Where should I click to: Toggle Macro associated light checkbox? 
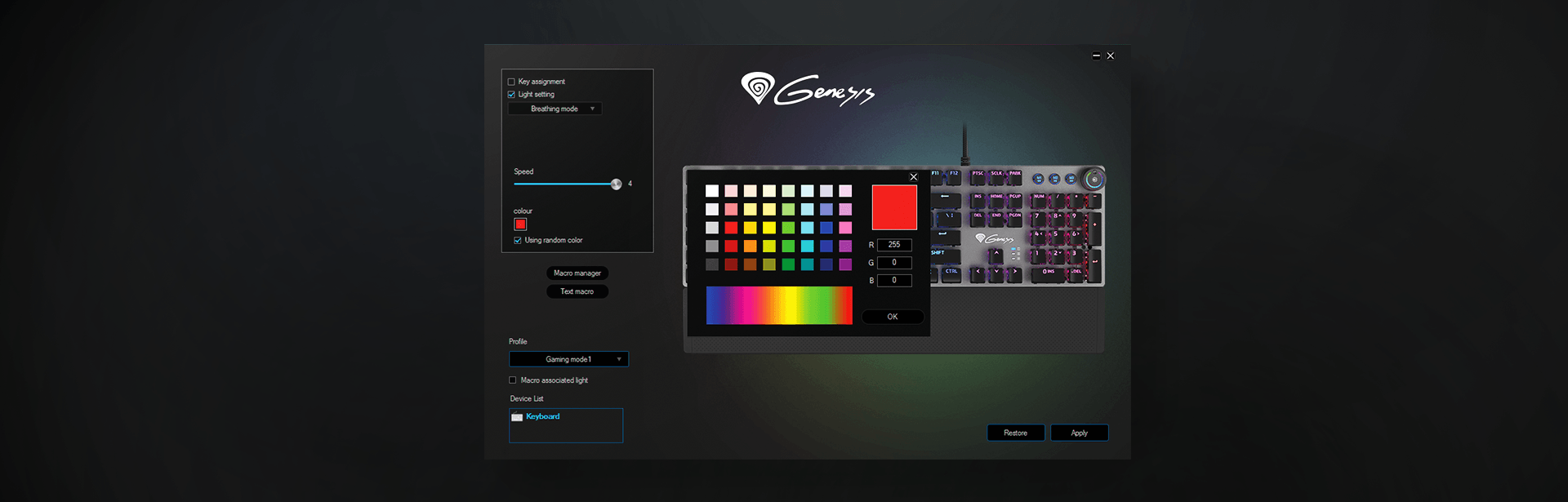tap(513, 380)
